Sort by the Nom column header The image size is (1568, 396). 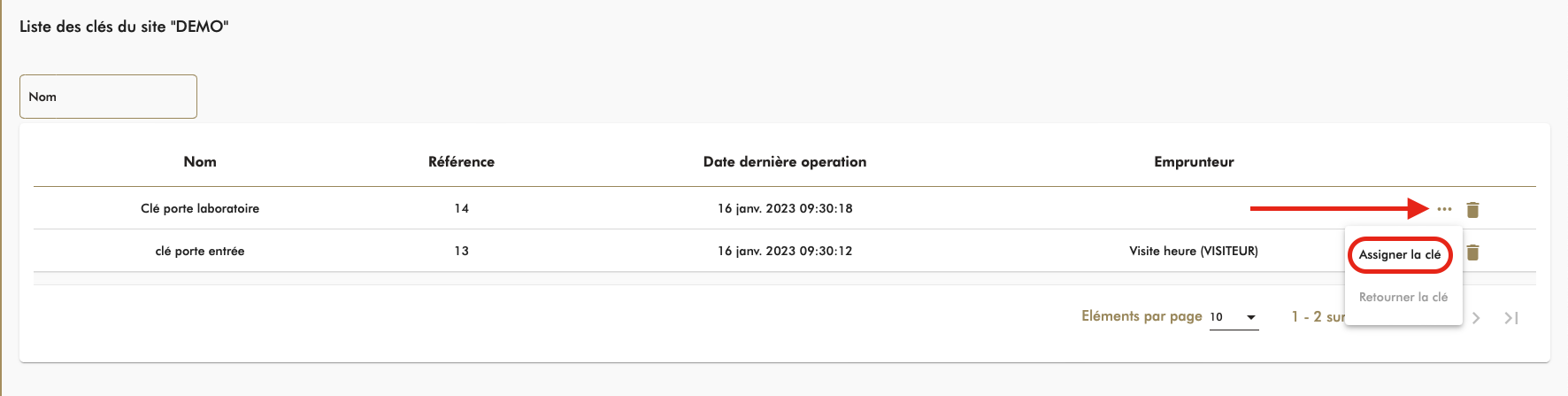coord(200,162)
